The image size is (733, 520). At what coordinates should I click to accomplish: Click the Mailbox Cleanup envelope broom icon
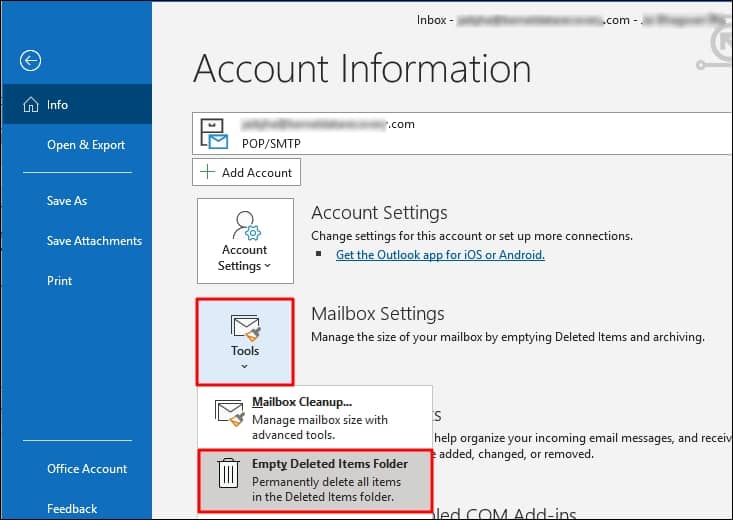pyautogui.click(x=230, y=412)
